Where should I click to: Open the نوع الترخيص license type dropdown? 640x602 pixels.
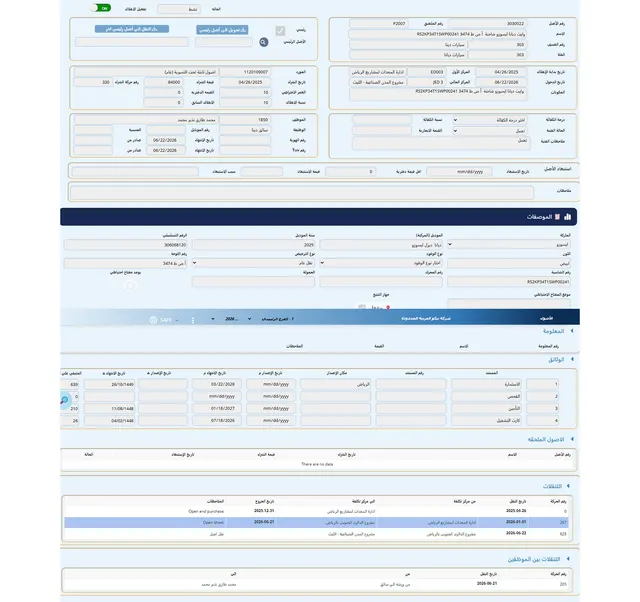[253, 263]
